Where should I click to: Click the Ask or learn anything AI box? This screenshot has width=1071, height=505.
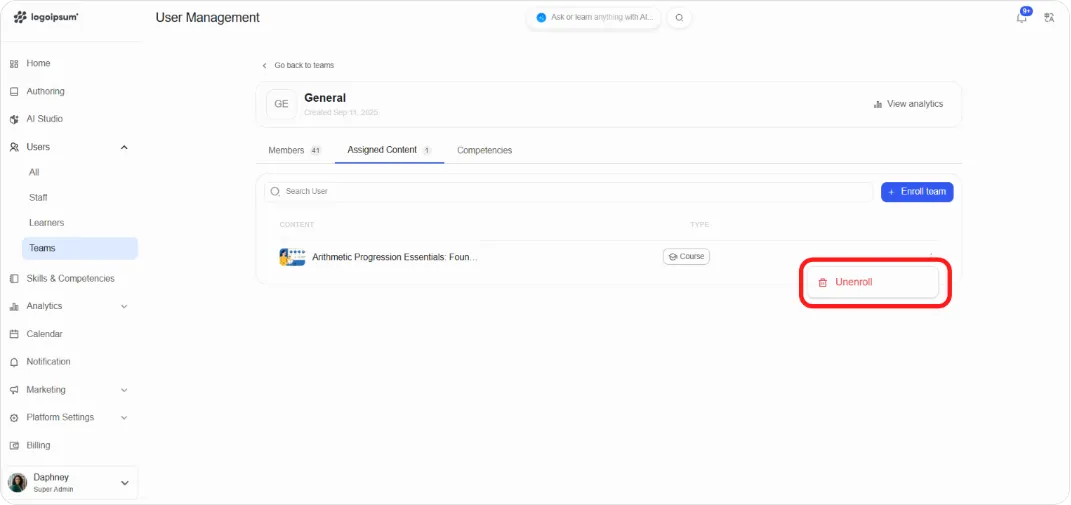coord(594,18)
